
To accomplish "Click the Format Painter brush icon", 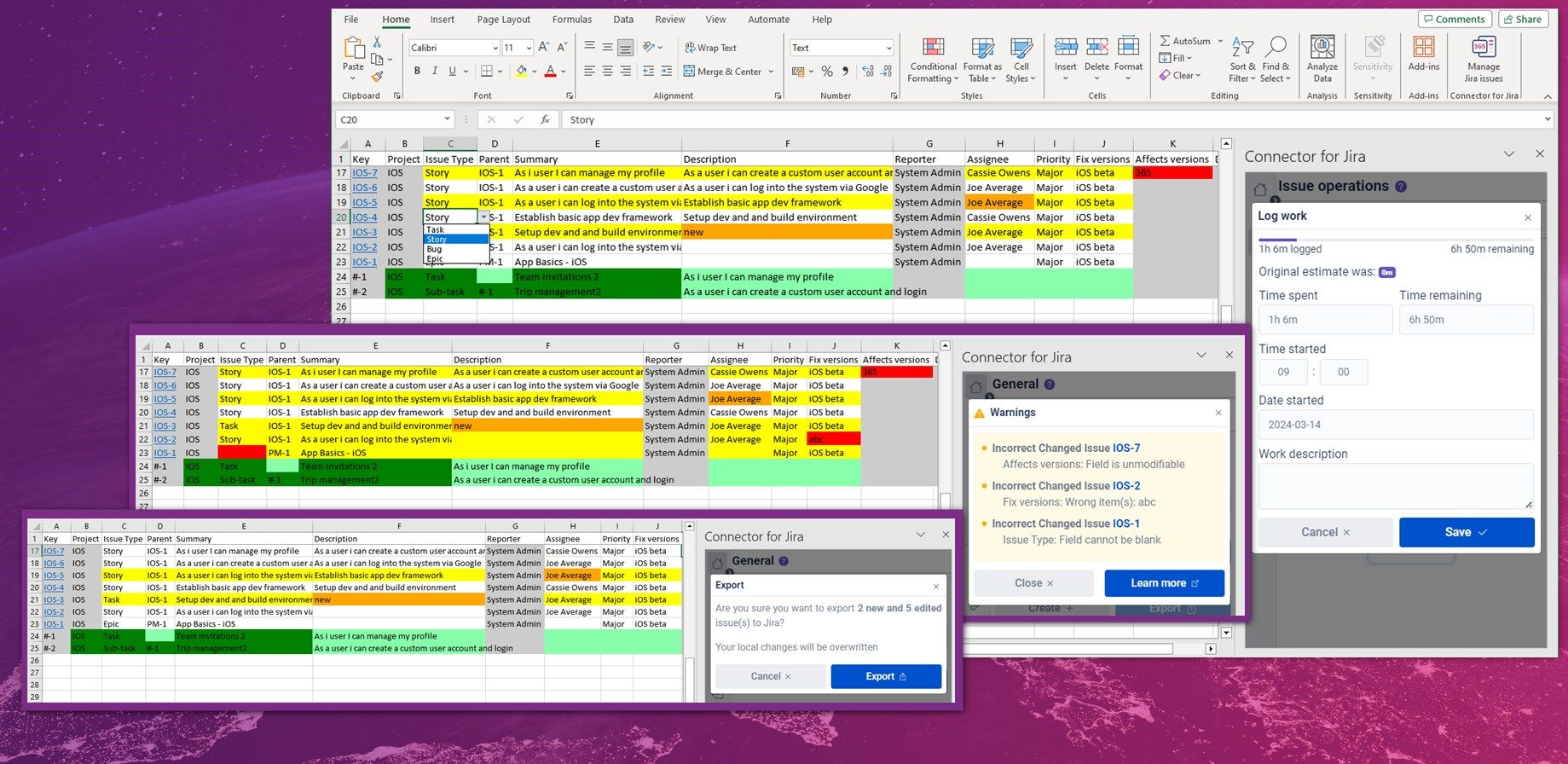I will 377,76.
